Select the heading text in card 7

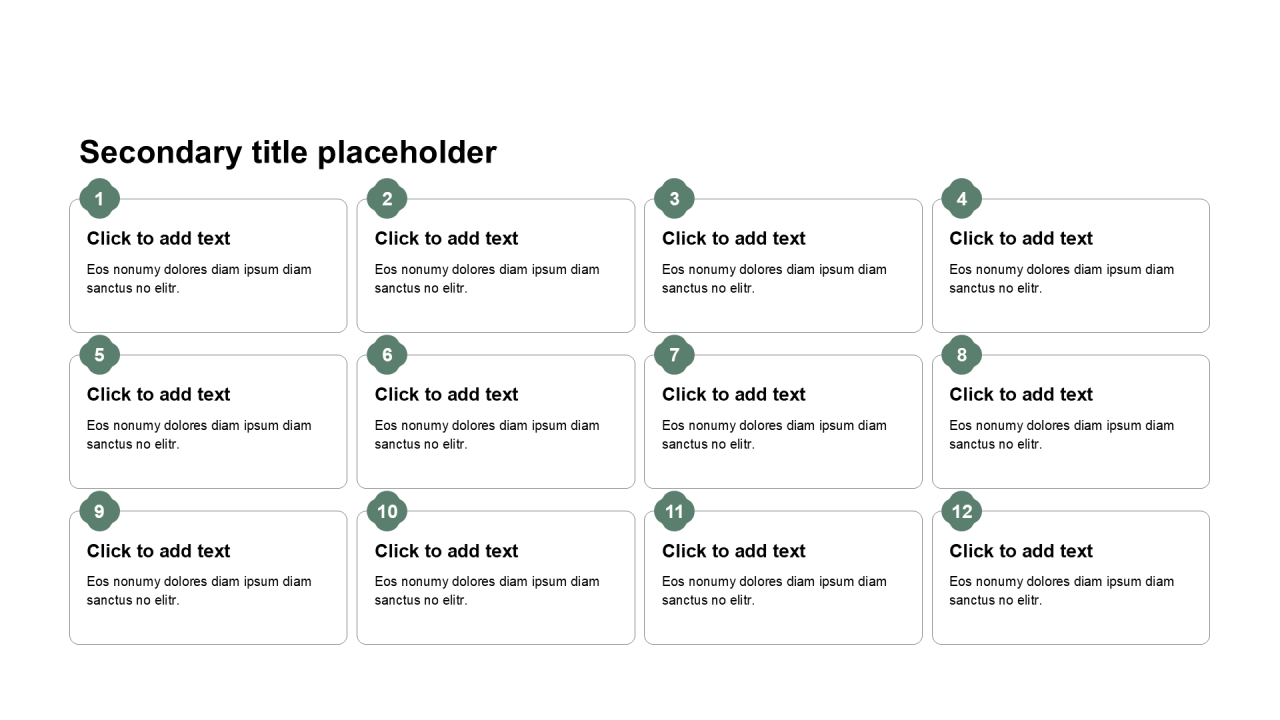(x=733, y=394)
